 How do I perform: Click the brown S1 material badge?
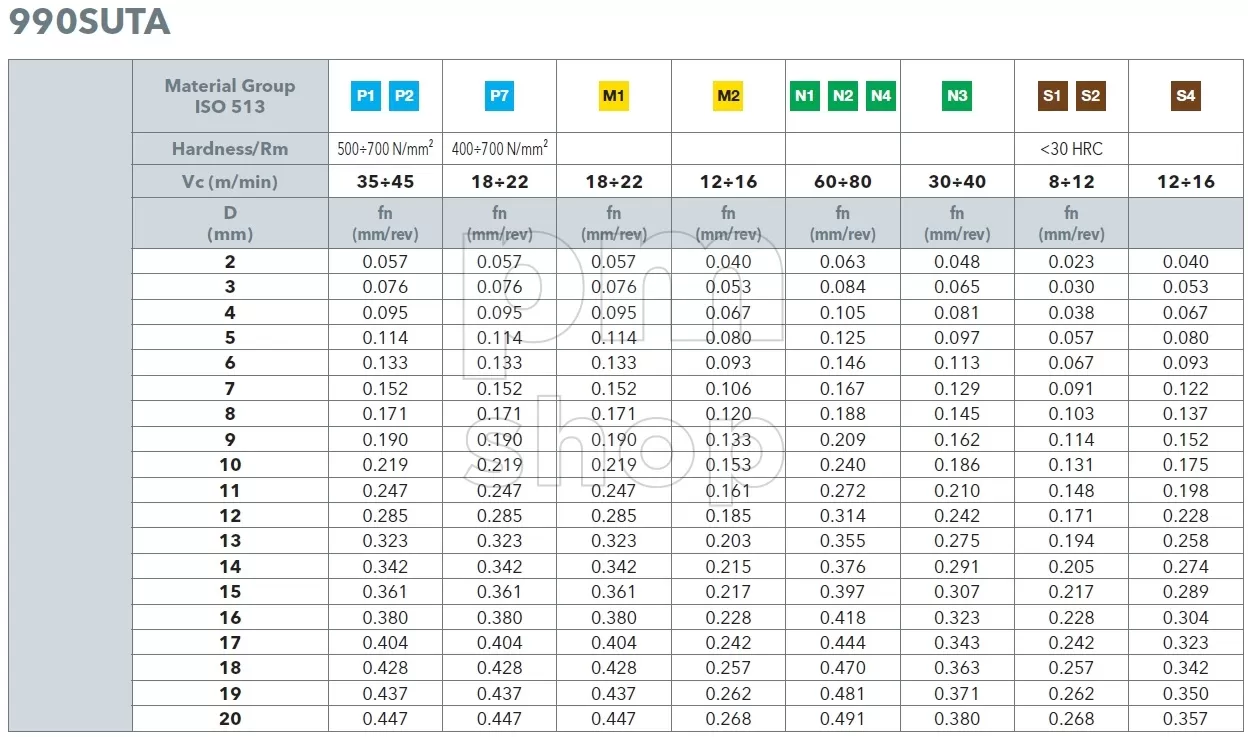[1052, 96]
